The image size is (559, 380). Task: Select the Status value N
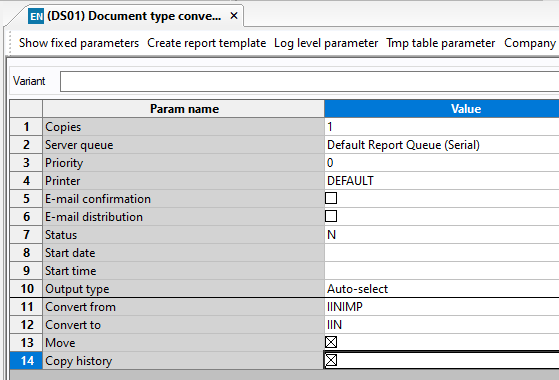(x=442, y=235)
